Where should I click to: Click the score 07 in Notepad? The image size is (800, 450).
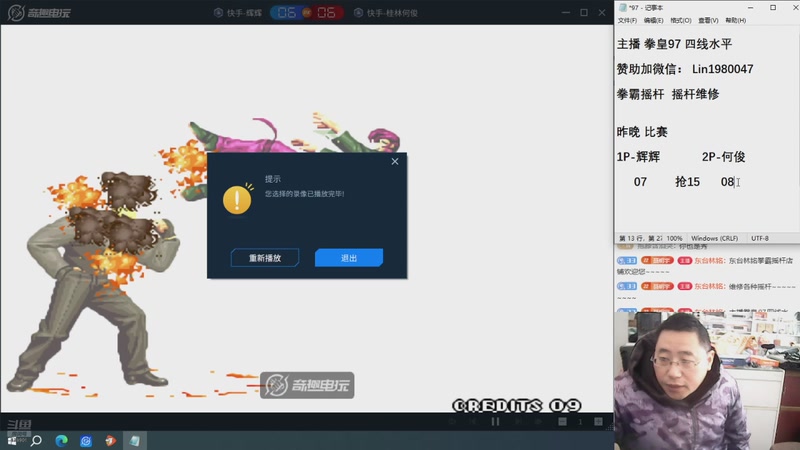(x=640, y=182)
